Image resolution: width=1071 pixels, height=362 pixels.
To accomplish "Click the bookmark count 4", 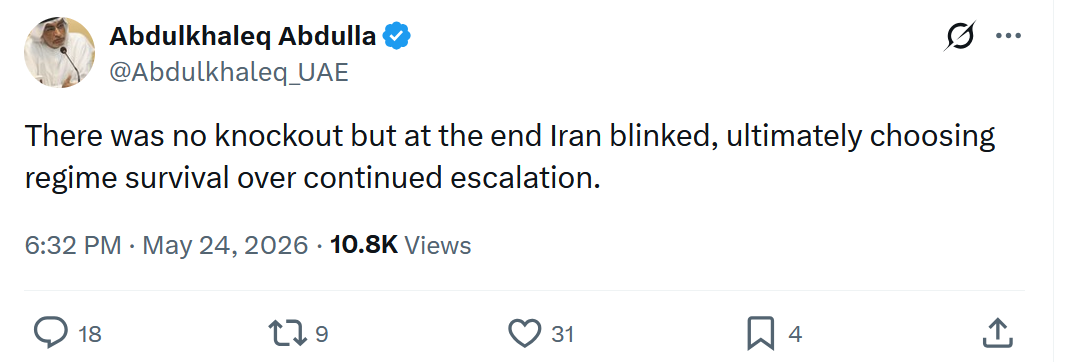I will tap(794, 334).
